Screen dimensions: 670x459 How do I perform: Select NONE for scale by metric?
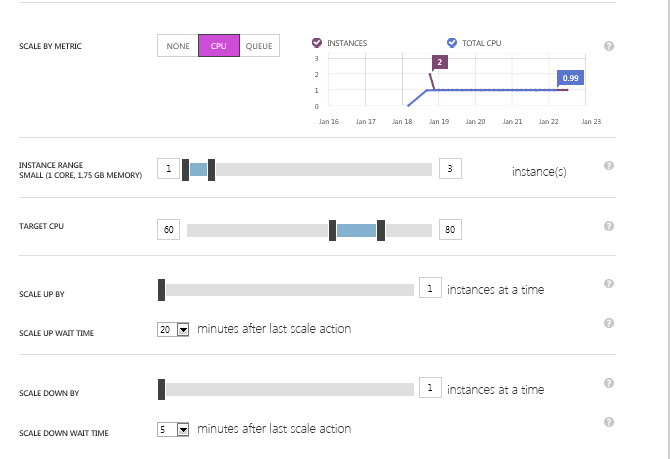tap(178, 46)
